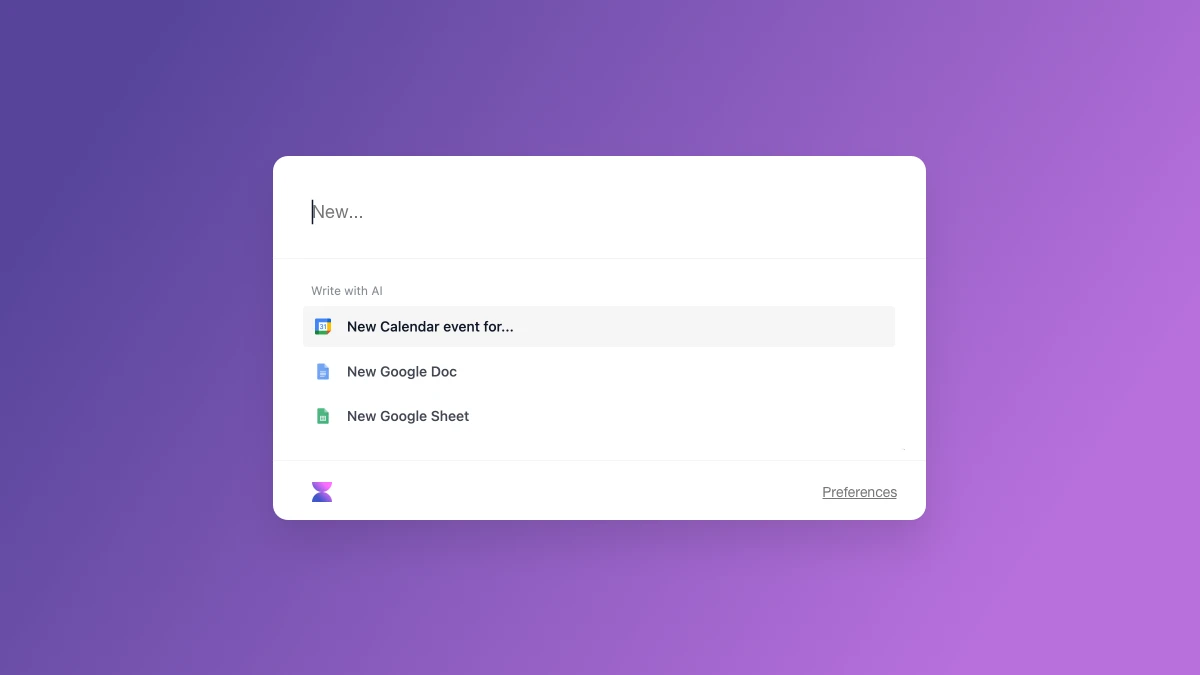1200x675 pixels.
Task: Select "New Calendar event for..." option
Action: coord(599,327)
